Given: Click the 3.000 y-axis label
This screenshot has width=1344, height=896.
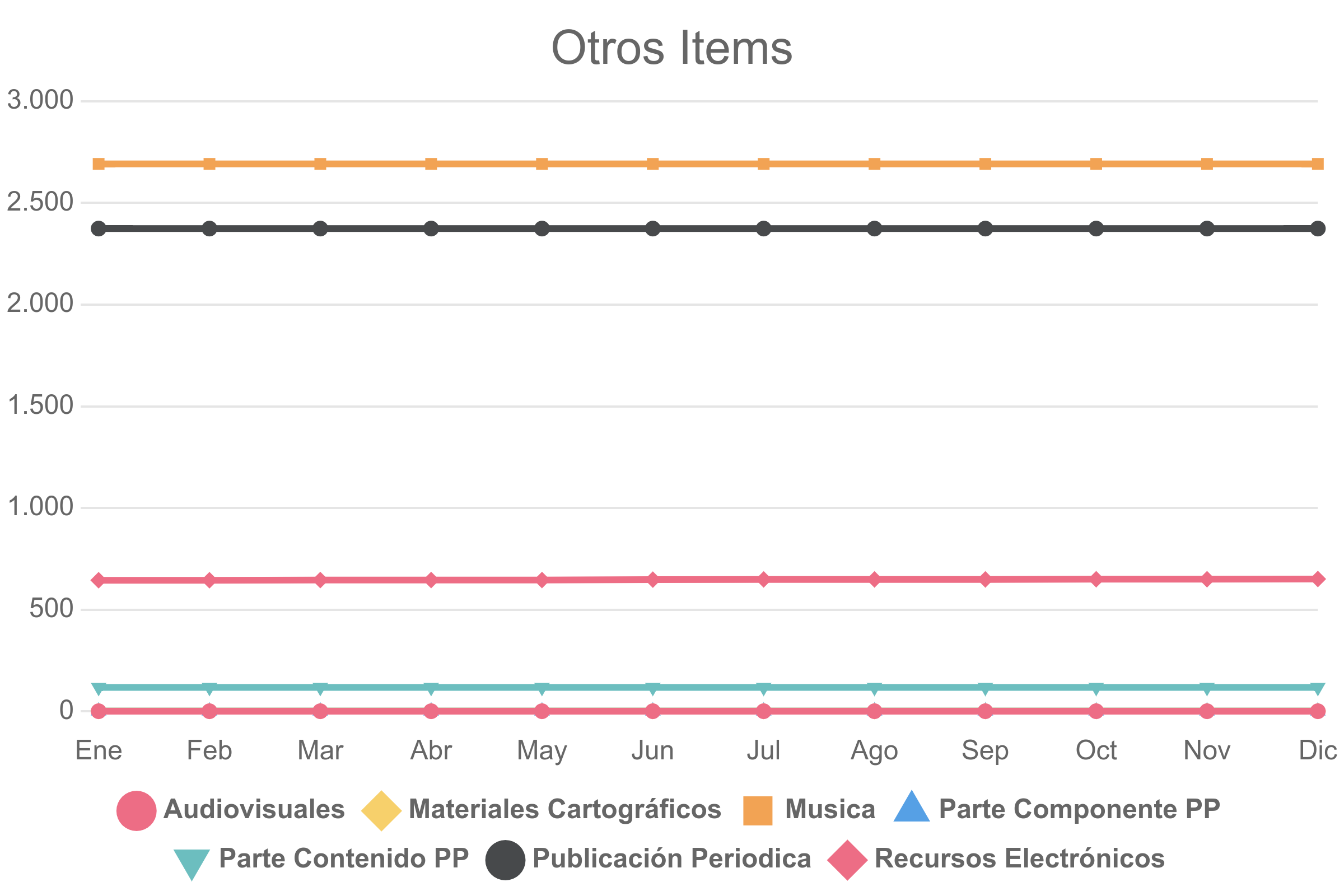Looking at the screenshot, I should point(40,100).
